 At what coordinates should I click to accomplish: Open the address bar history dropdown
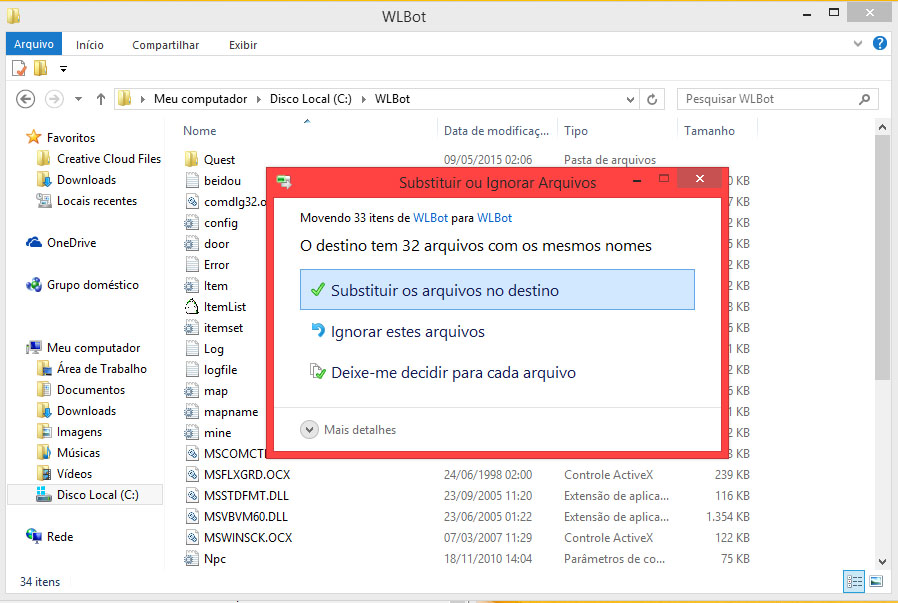(630, 99)
